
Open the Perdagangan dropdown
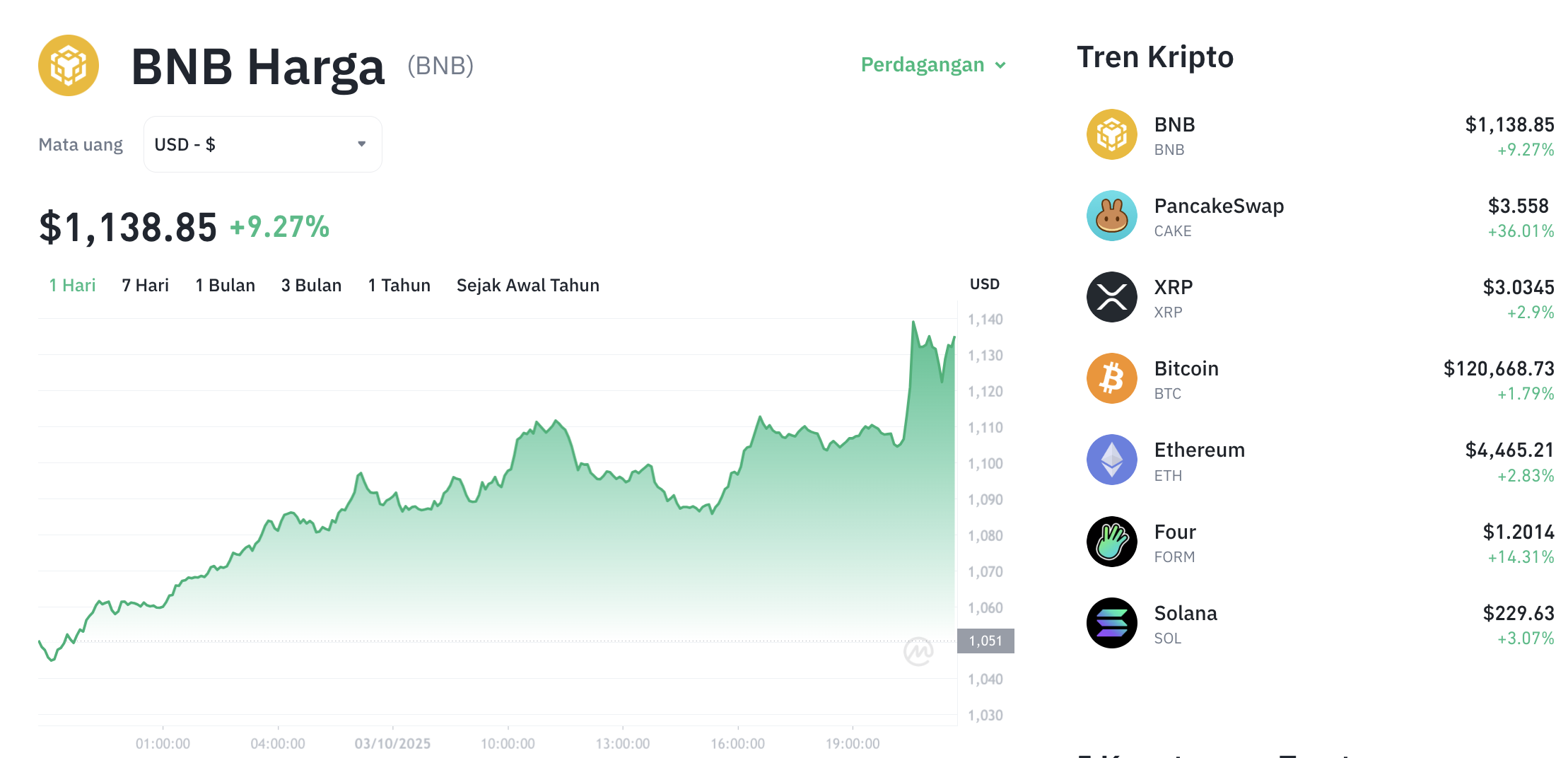(932, 65)
